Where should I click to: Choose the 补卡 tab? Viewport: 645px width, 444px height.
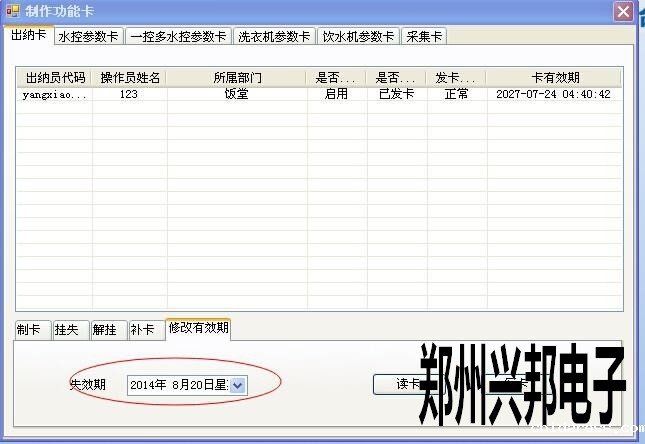point(143,330)
